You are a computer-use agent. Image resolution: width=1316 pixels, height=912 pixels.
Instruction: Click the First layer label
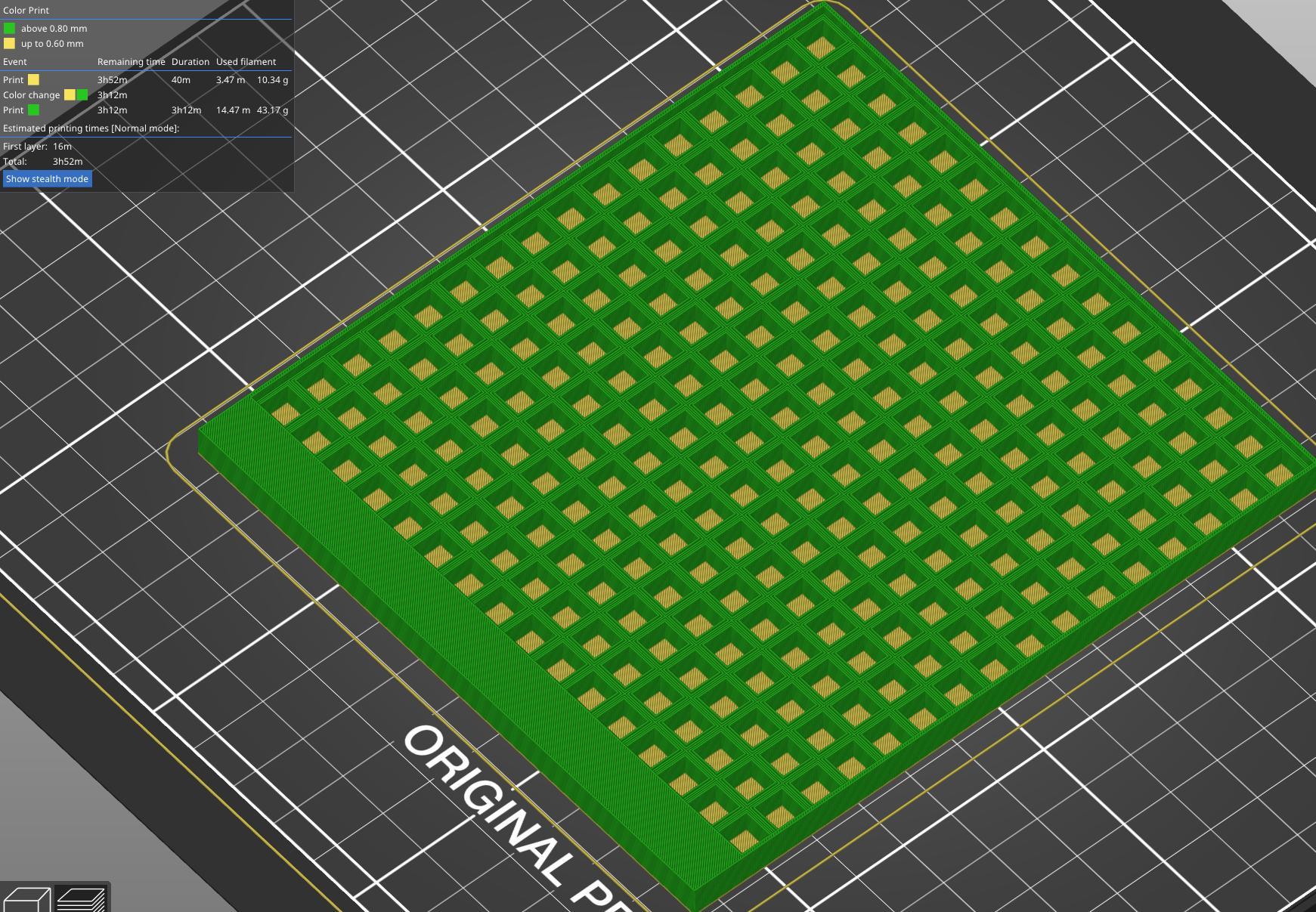tap(25, 147)
